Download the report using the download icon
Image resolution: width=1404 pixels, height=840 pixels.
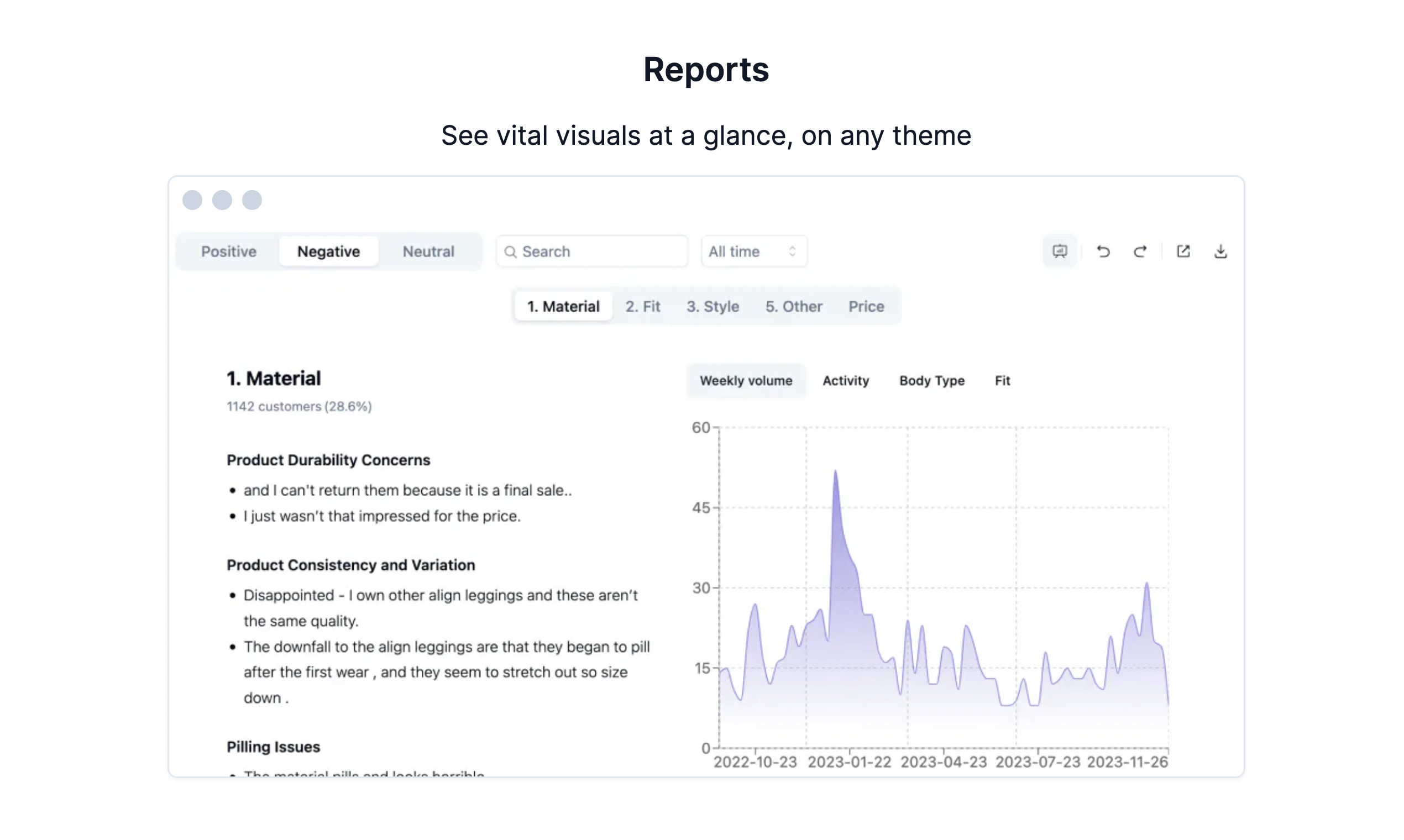coord(1220,251)
